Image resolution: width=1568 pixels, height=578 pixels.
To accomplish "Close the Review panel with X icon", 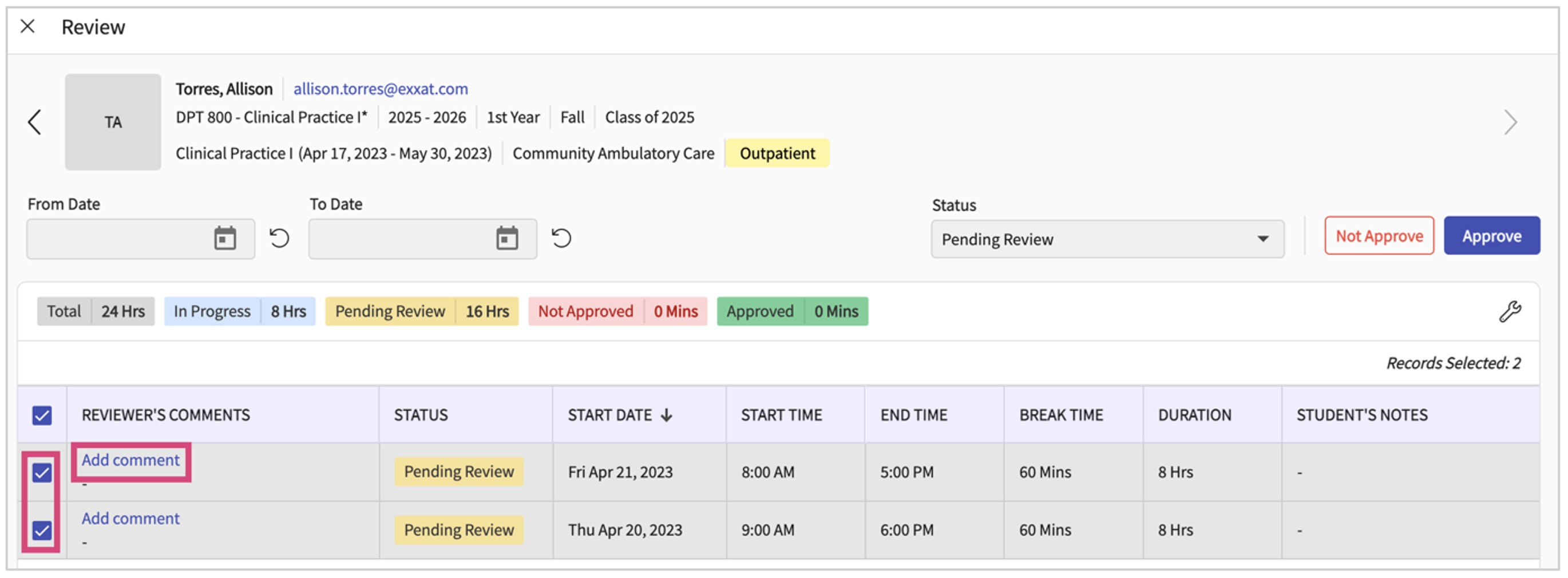I will click(27, 26).
